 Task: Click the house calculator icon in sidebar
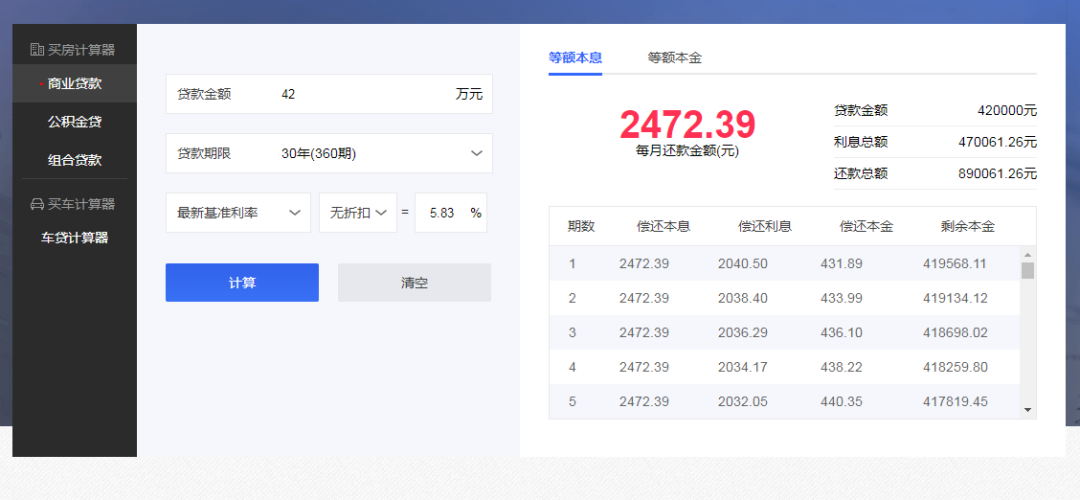(x=37, y=50)
